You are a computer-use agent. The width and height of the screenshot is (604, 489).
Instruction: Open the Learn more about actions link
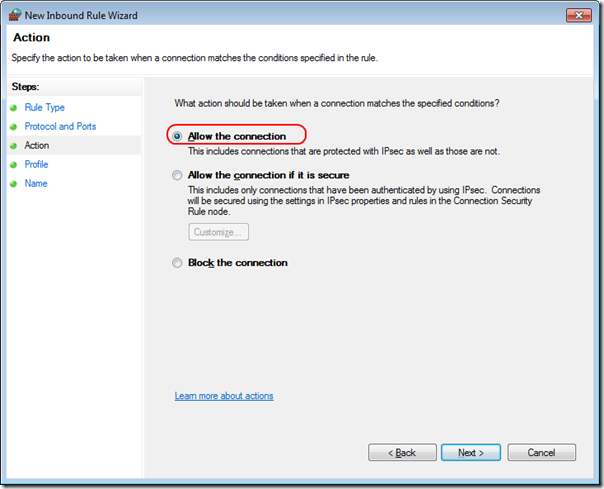click(x=224, y=396)
